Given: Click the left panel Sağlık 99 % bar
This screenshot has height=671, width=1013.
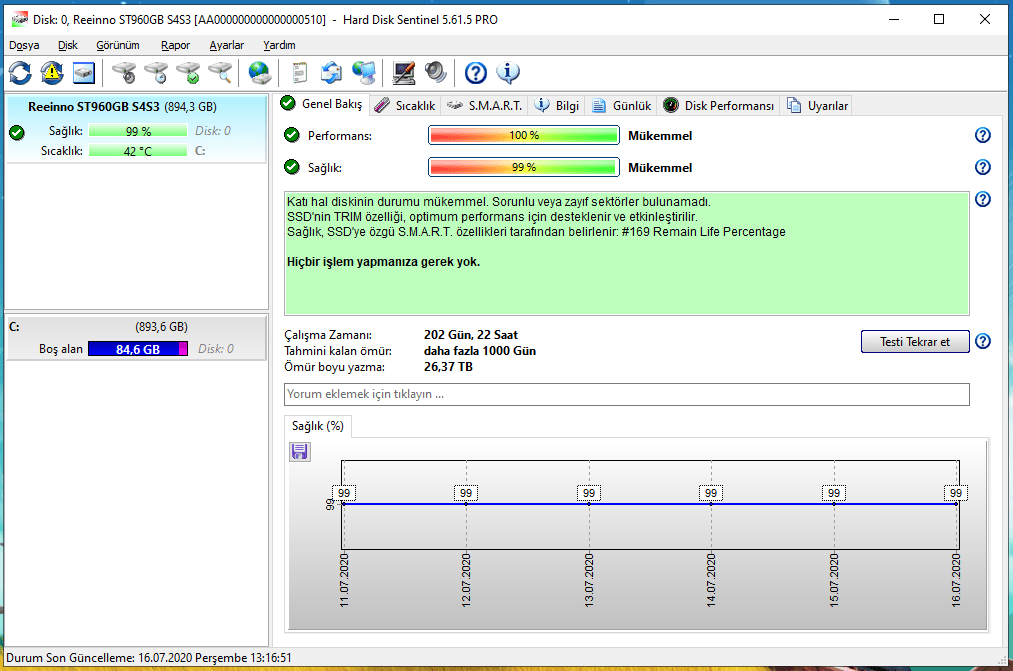Looking at the screenshot, I should point(138,131).
